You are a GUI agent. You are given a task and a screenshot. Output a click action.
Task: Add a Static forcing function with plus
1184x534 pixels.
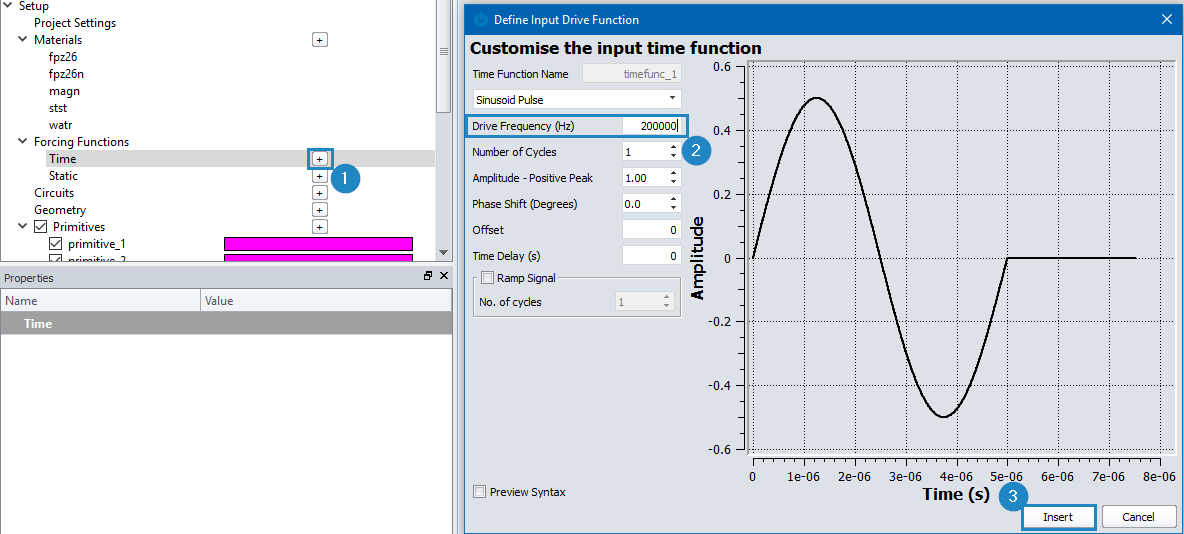coord(319,176)
